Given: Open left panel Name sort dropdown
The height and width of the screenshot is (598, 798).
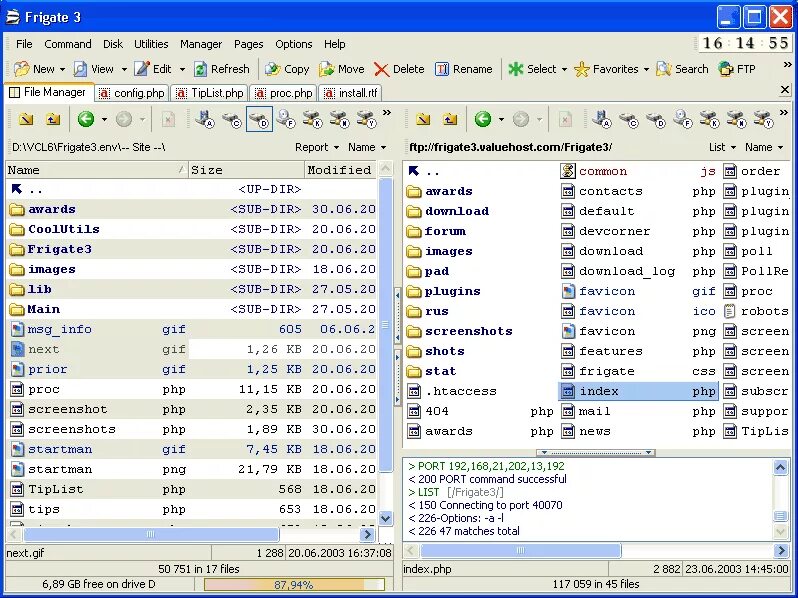Looking at the screenshot, I should pyautogui.click(x=367, y=148).
